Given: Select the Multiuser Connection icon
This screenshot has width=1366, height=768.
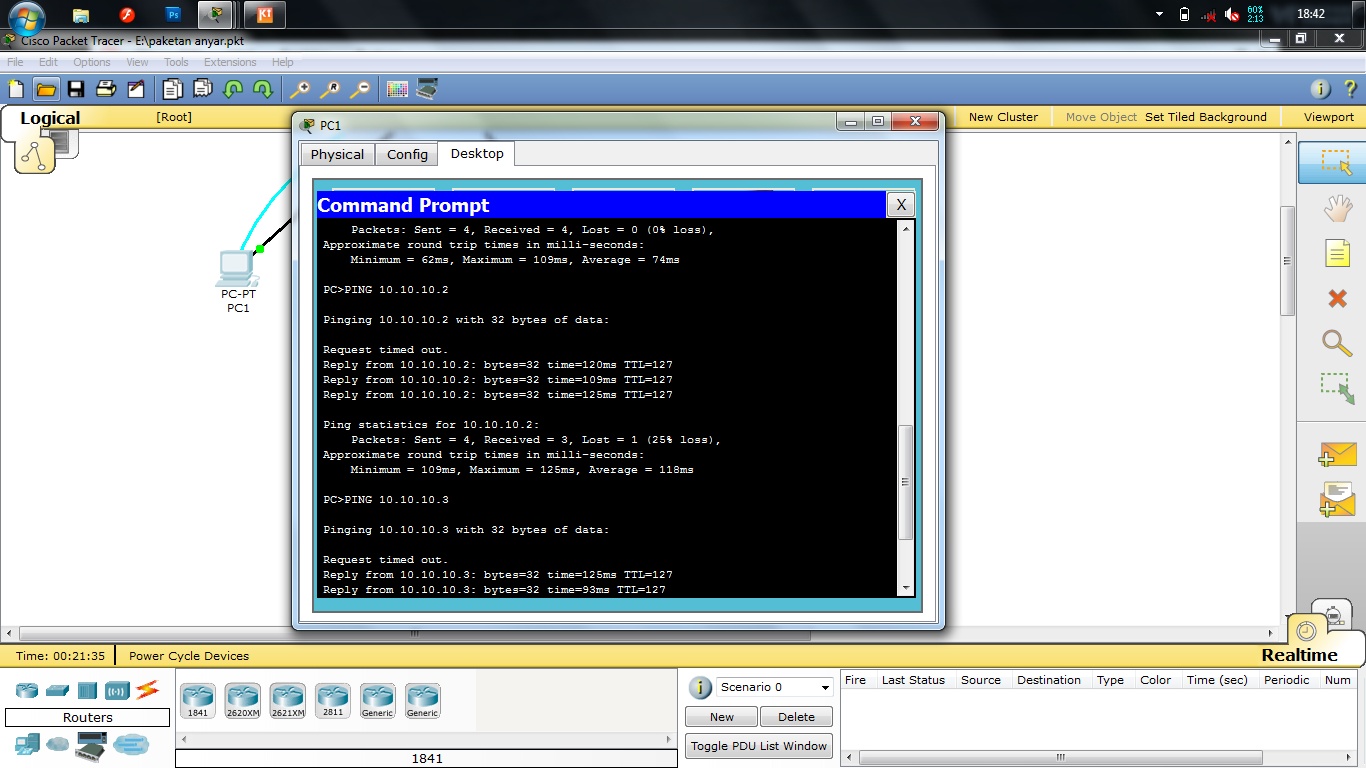Looking at the screenshot, I should click(x=130, y=744).
